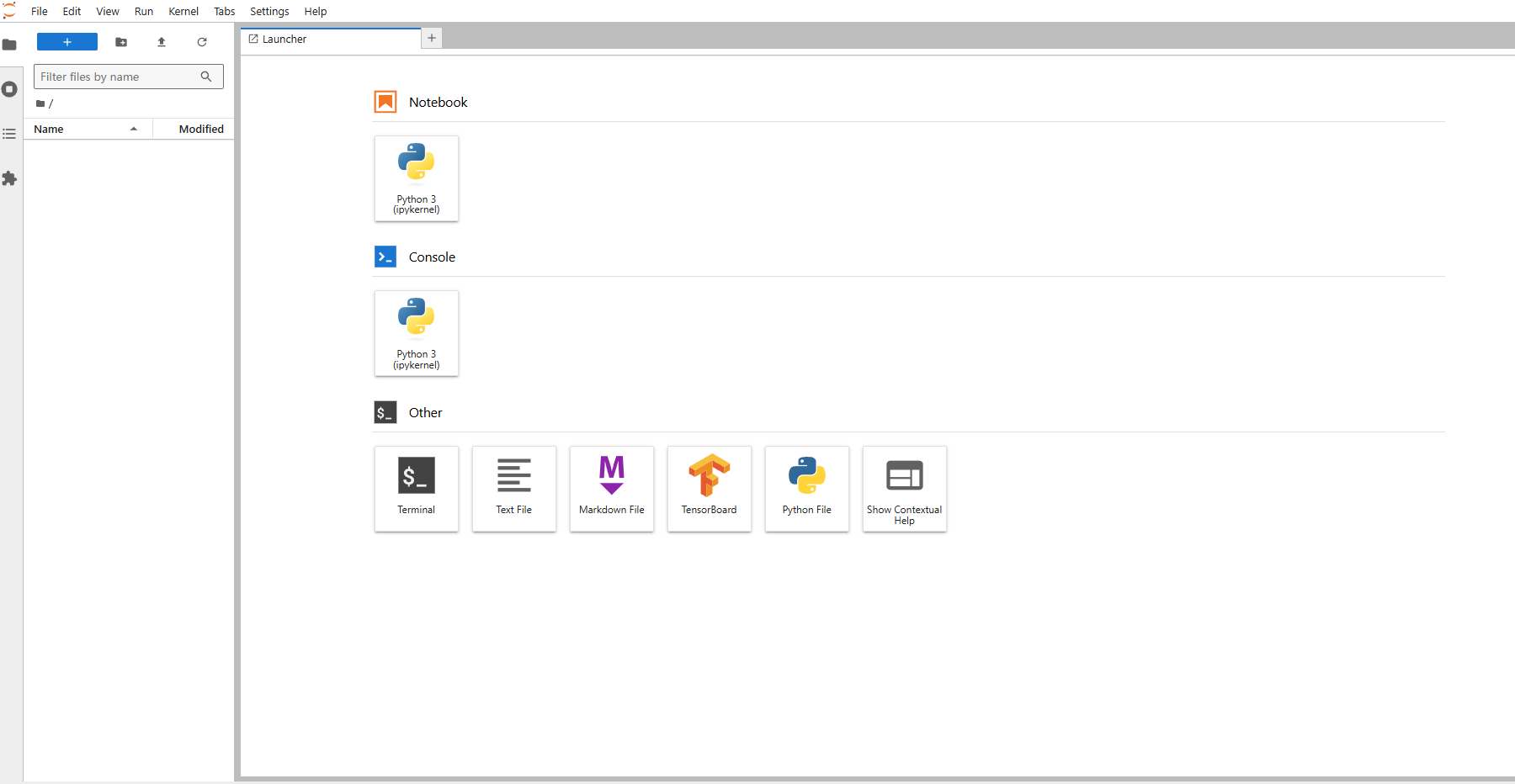Click the Console section icon
The image size is (1515, 784).
tap(385, 257)
